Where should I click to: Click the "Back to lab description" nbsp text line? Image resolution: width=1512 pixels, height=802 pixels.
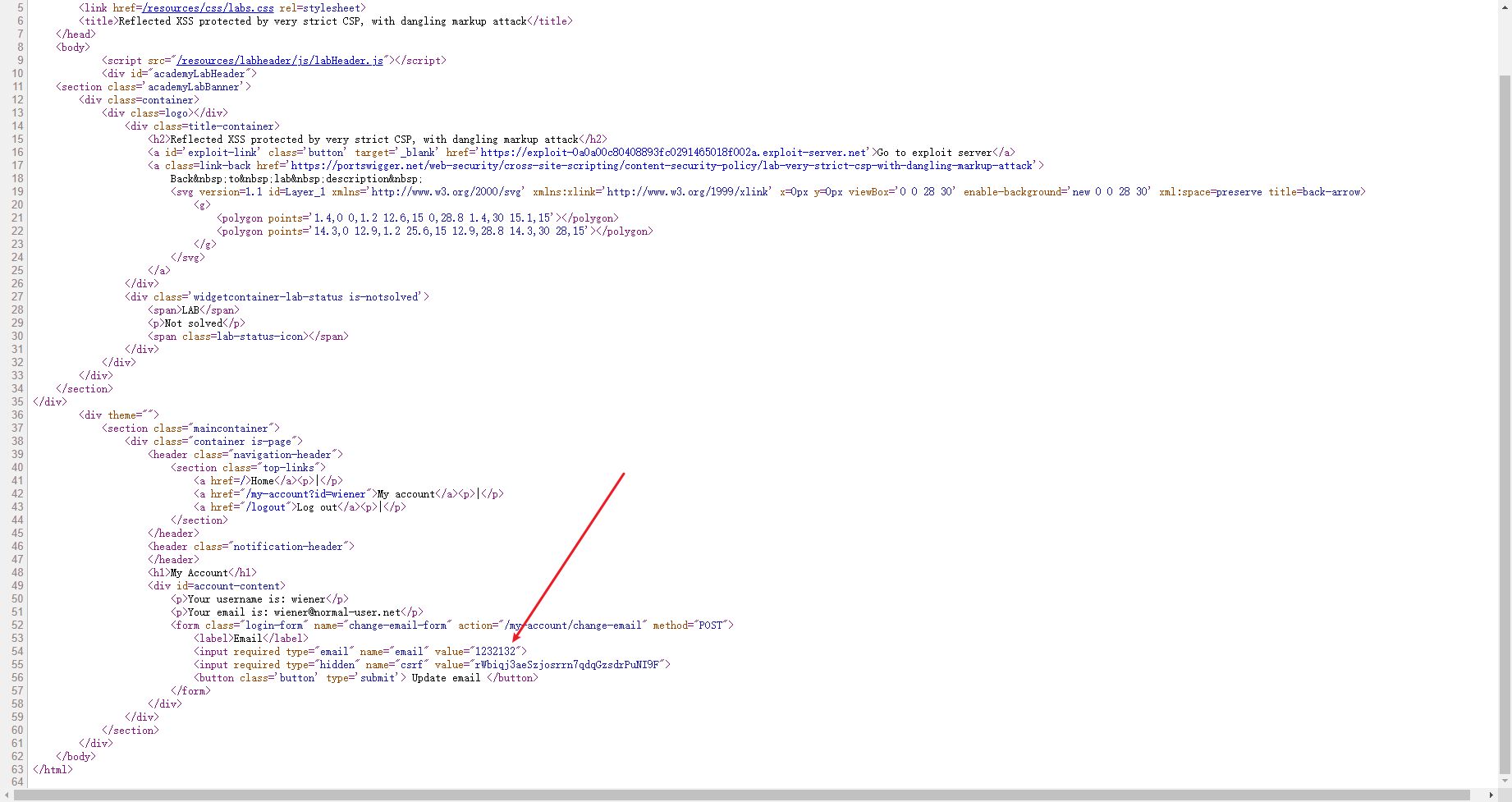tap(297, 179)
